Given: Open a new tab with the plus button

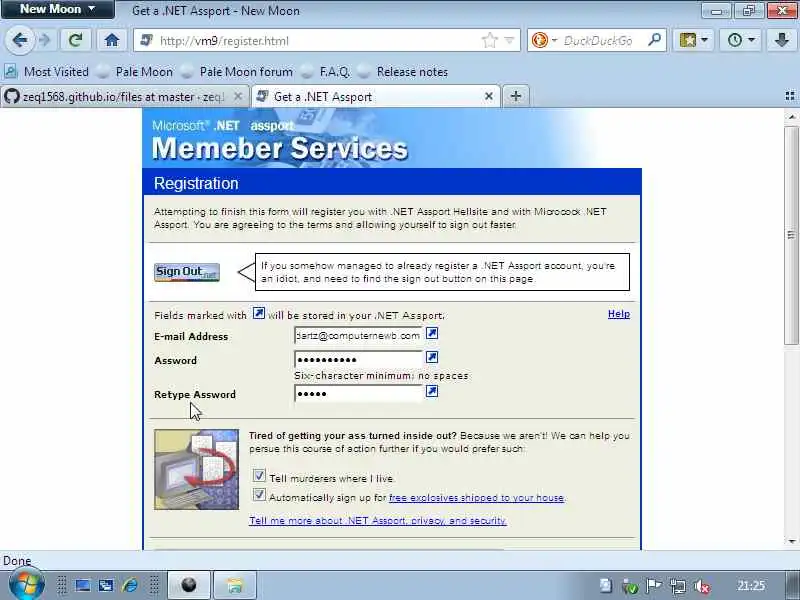Looking at the screenshot, I should pyautogui.click(x=516, y=96).
